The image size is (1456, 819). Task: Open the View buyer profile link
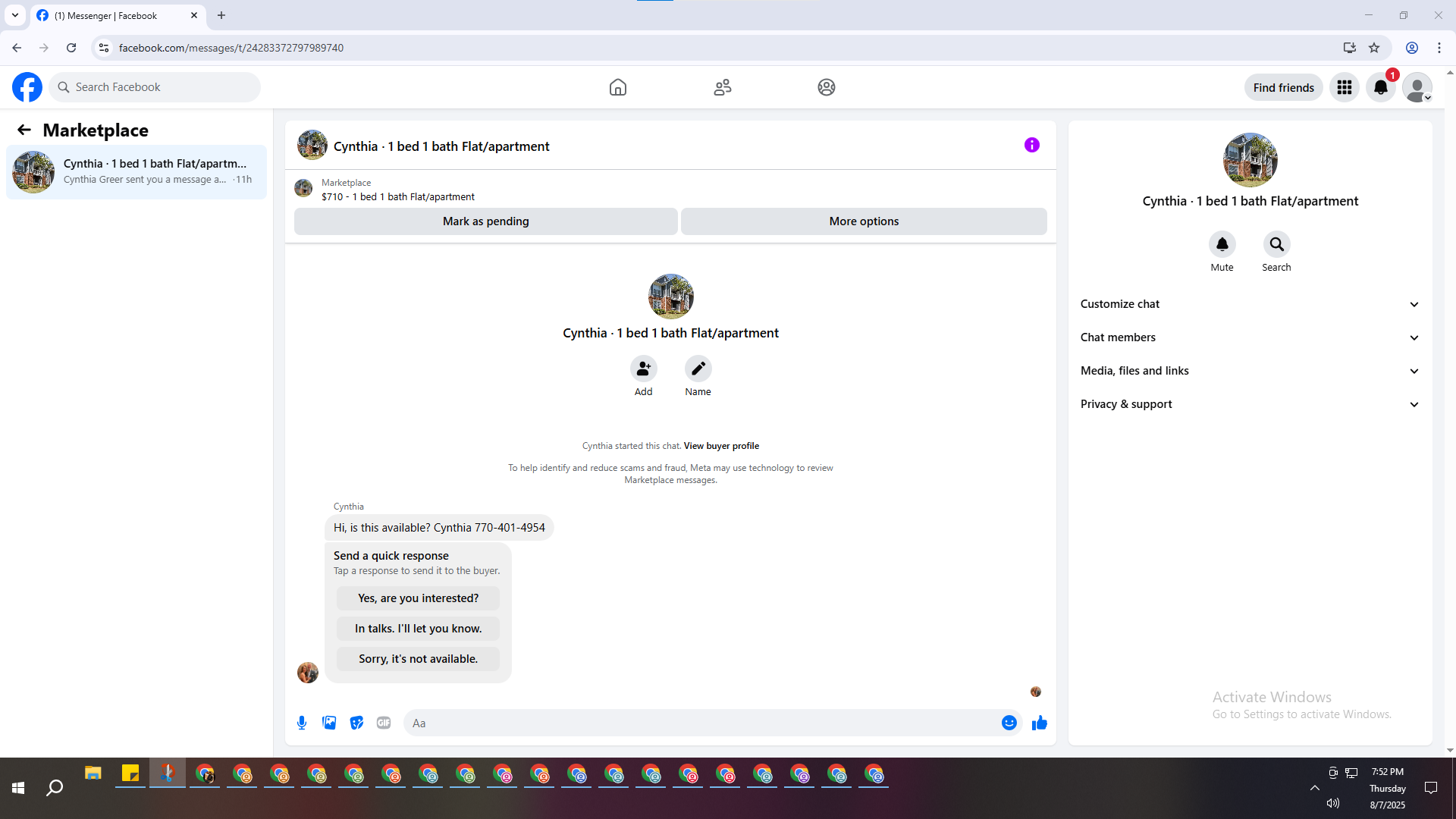pyautogui.click(x=721, y=446)
